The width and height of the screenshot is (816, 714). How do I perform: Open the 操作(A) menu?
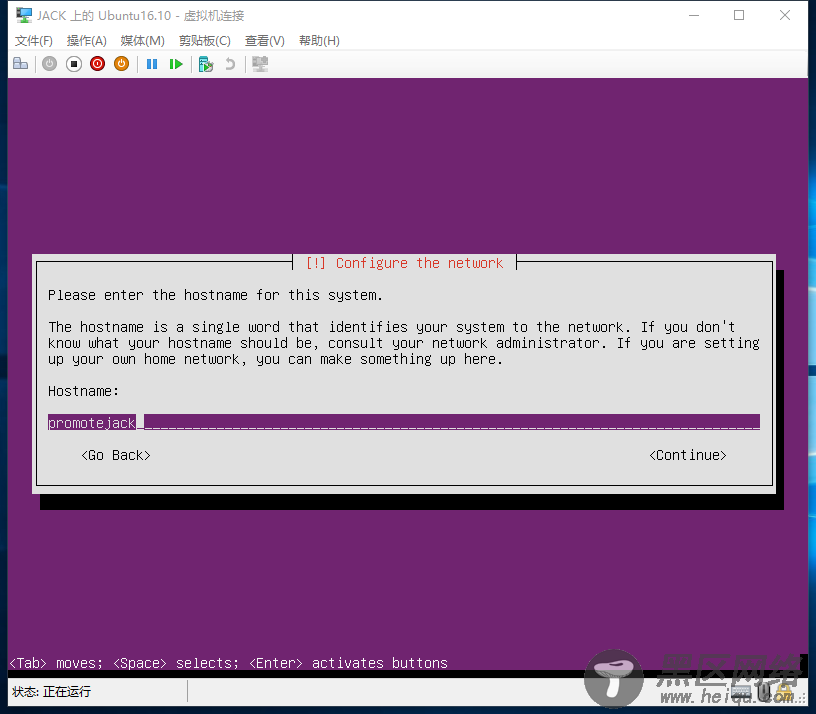pyautogui.click(x=87, y=41)
